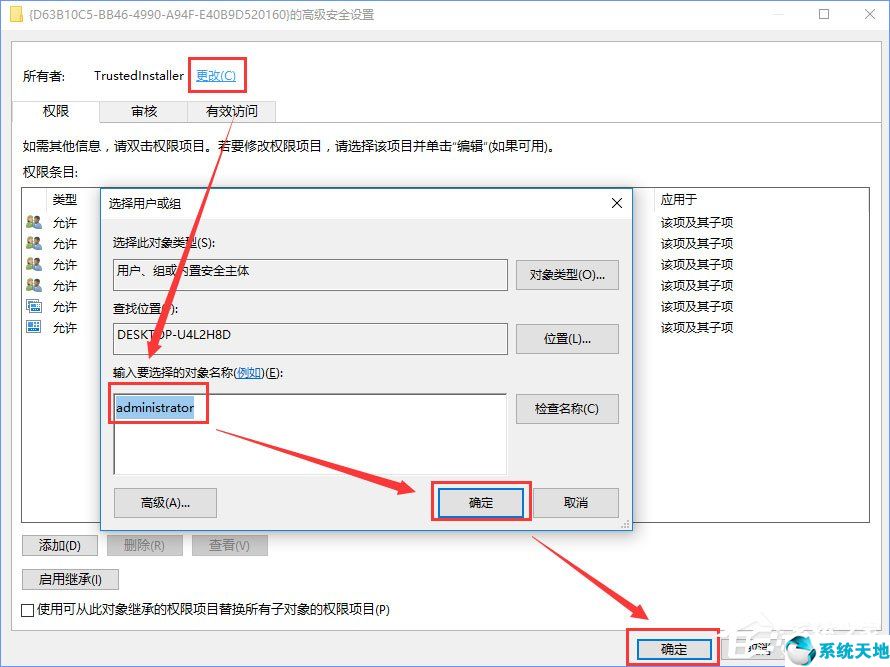890x667 pixels.
Task: Click 更改(C) to change the owner
Action: (217, 74)
